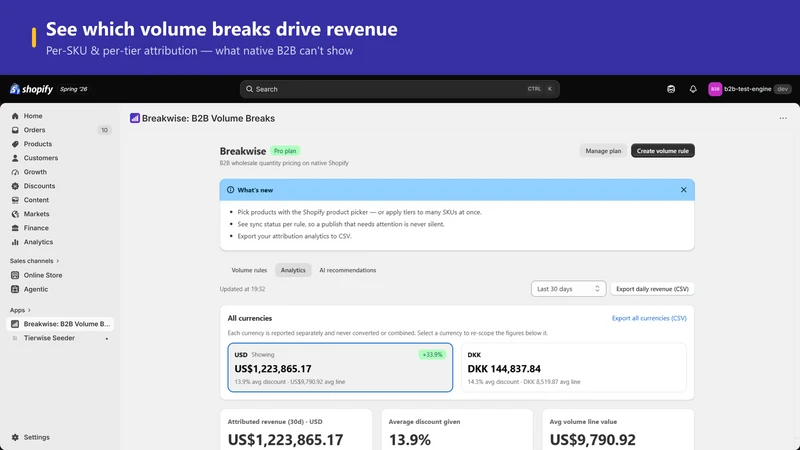Click the Tierwise Seeder app icon
This screenshot has height=450, width=800.
coord(15,338)
